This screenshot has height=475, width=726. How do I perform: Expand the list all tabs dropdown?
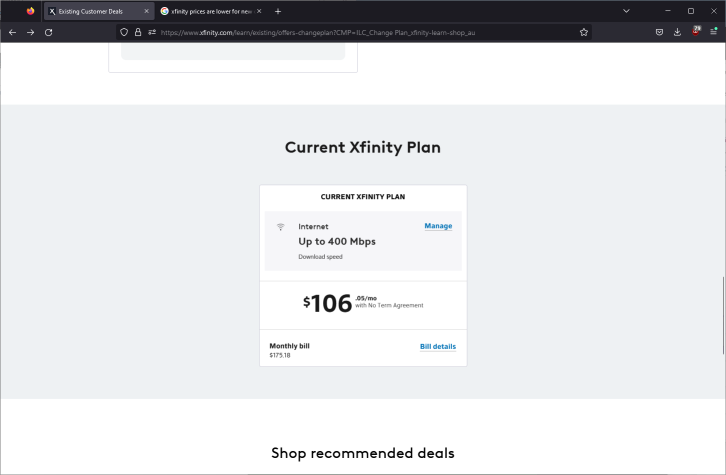coord(627,11)
